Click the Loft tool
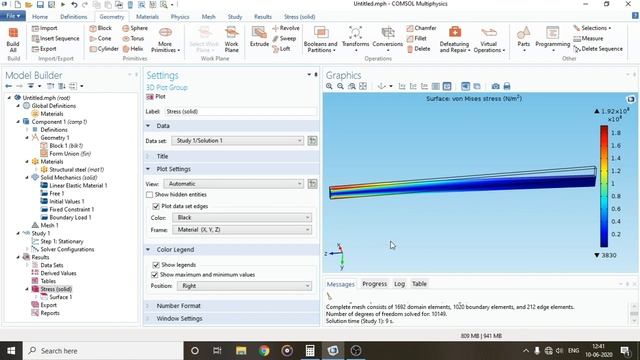The width and height of the screenshot is (640, 360). coord(281,49)
